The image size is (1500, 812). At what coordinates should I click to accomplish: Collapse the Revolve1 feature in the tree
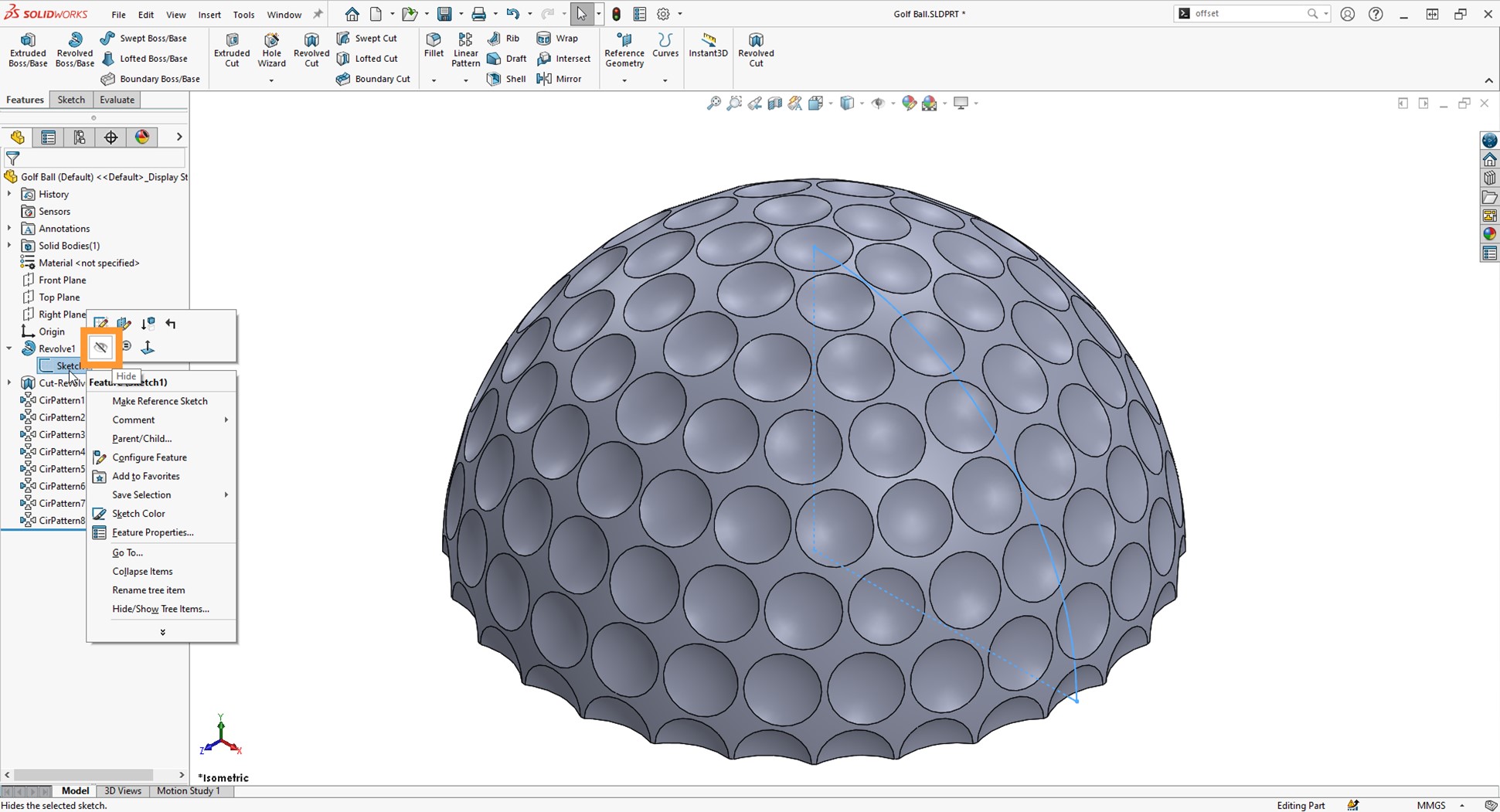click(x=9, y=348)
